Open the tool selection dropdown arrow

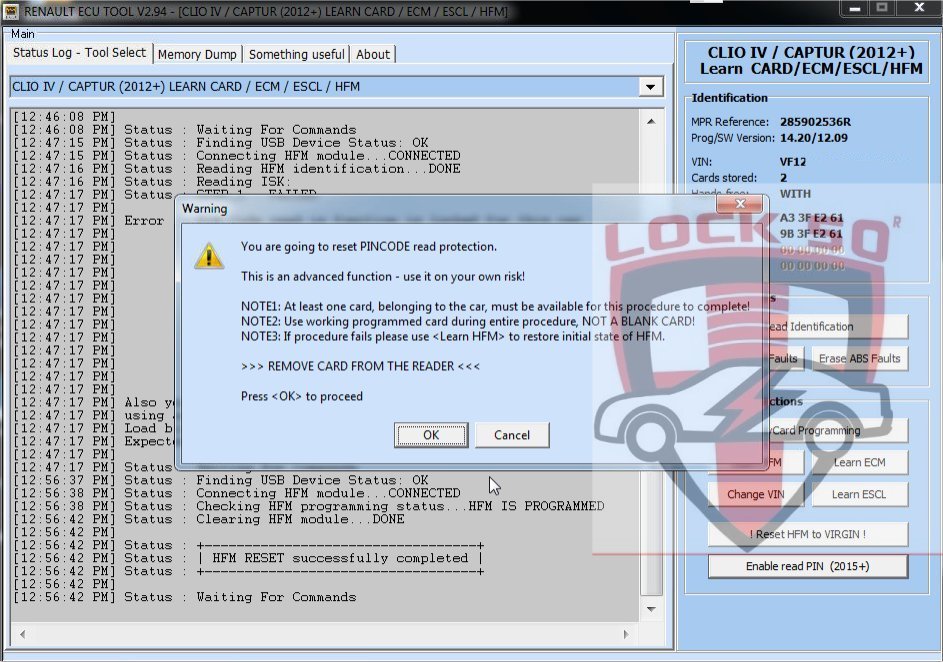point(652,87)
